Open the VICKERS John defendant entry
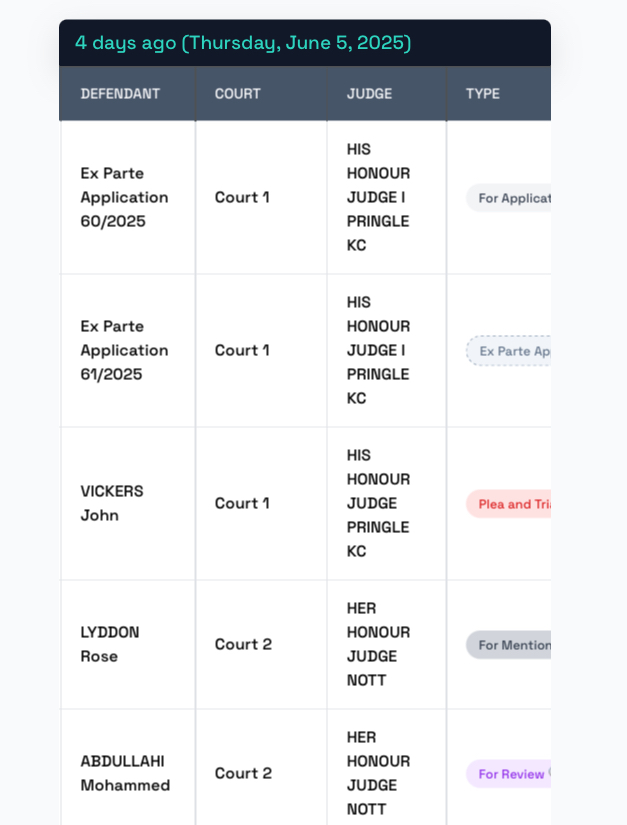 (x=112, y=503)
